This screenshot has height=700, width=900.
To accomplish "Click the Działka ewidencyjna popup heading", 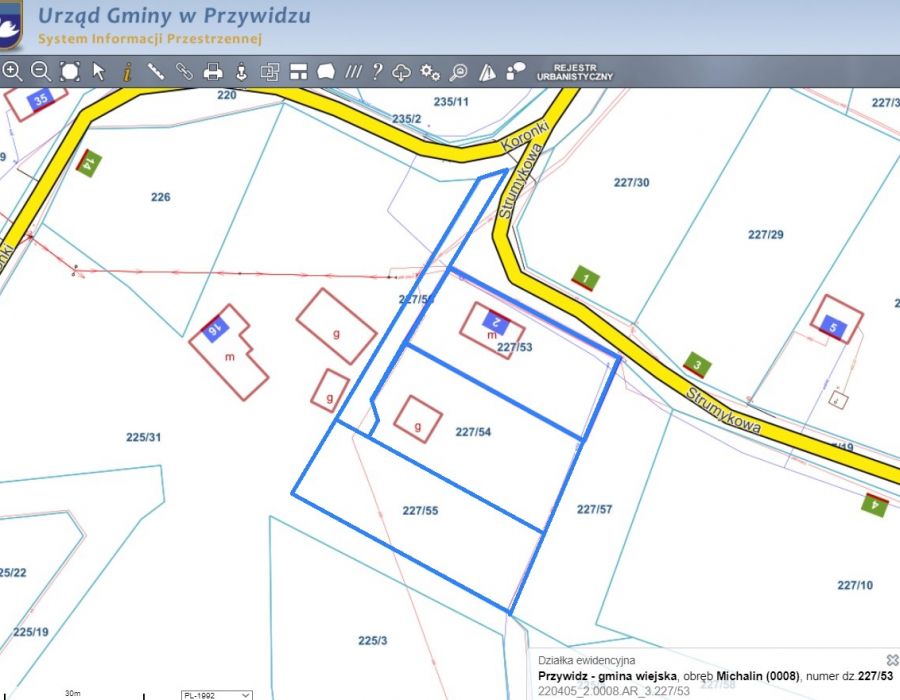I will [x=587, y=660].
